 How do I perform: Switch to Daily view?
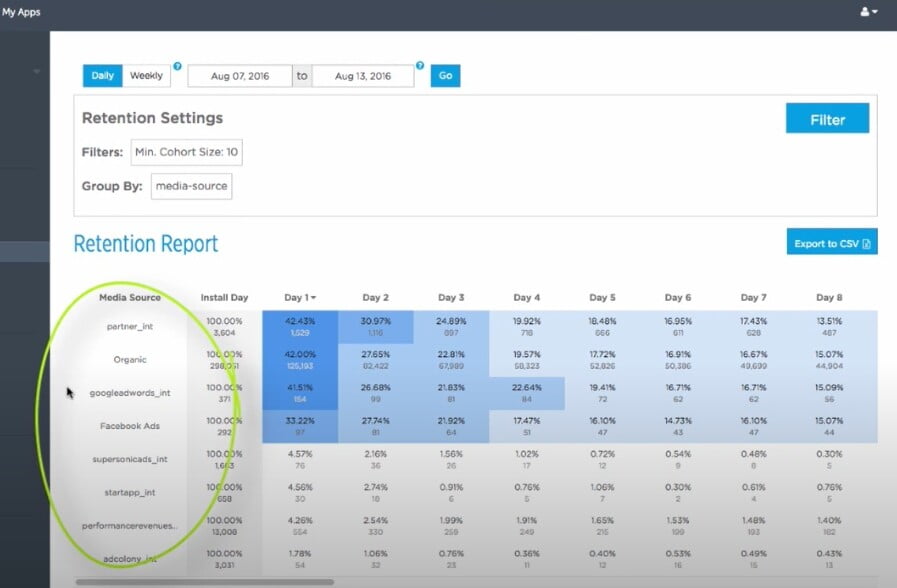pos(102,76)
